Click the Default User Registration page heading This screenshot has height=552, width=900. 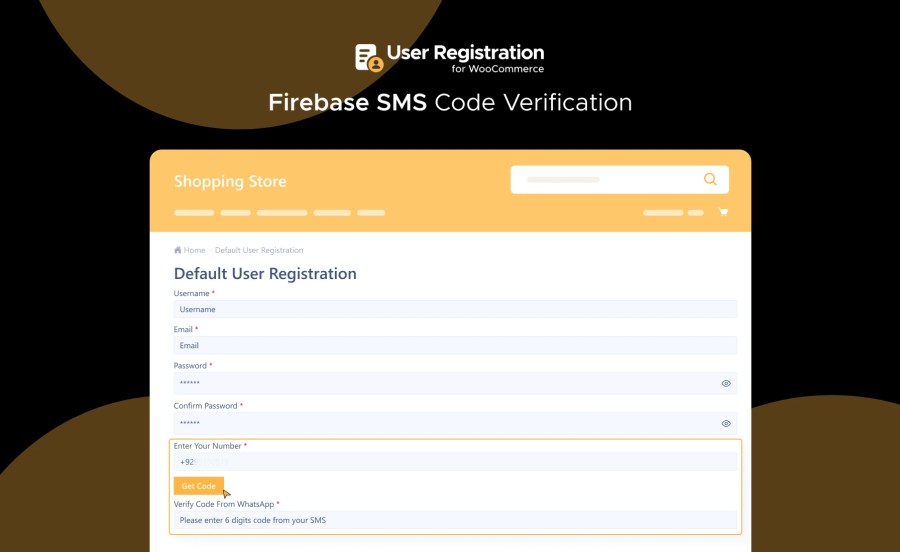265,274
